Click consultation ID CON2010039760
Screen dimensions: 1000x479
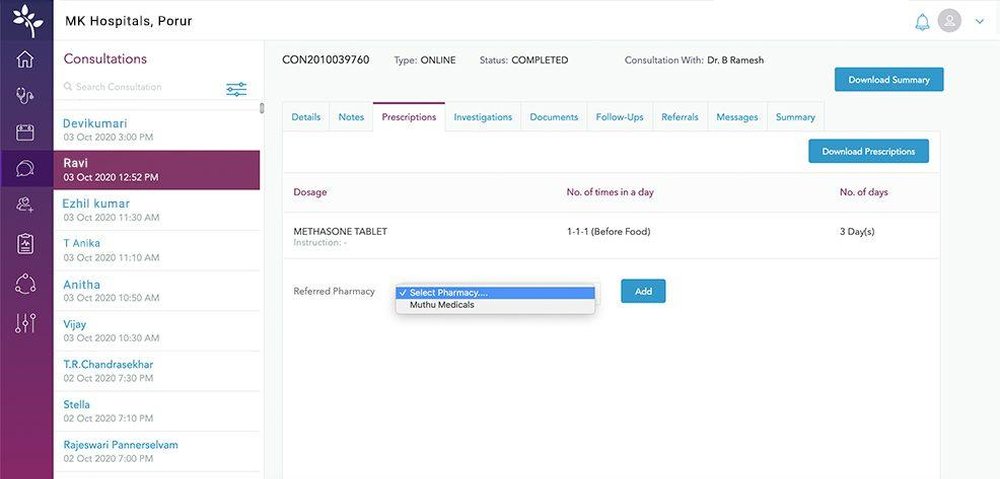(x=325, y=60)
